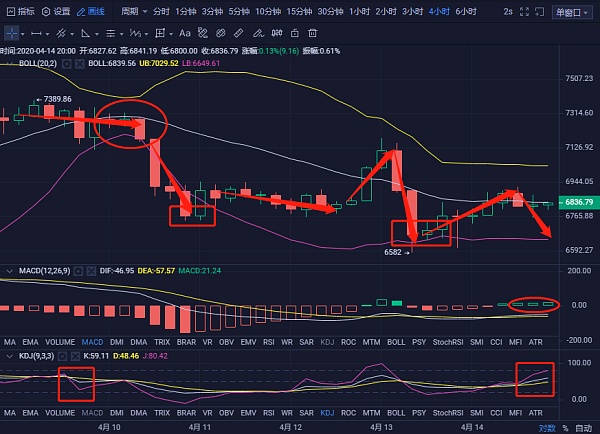
Task: Delete all drawings with trash icon
Action: pyautogui.click(x=313, y=34)
